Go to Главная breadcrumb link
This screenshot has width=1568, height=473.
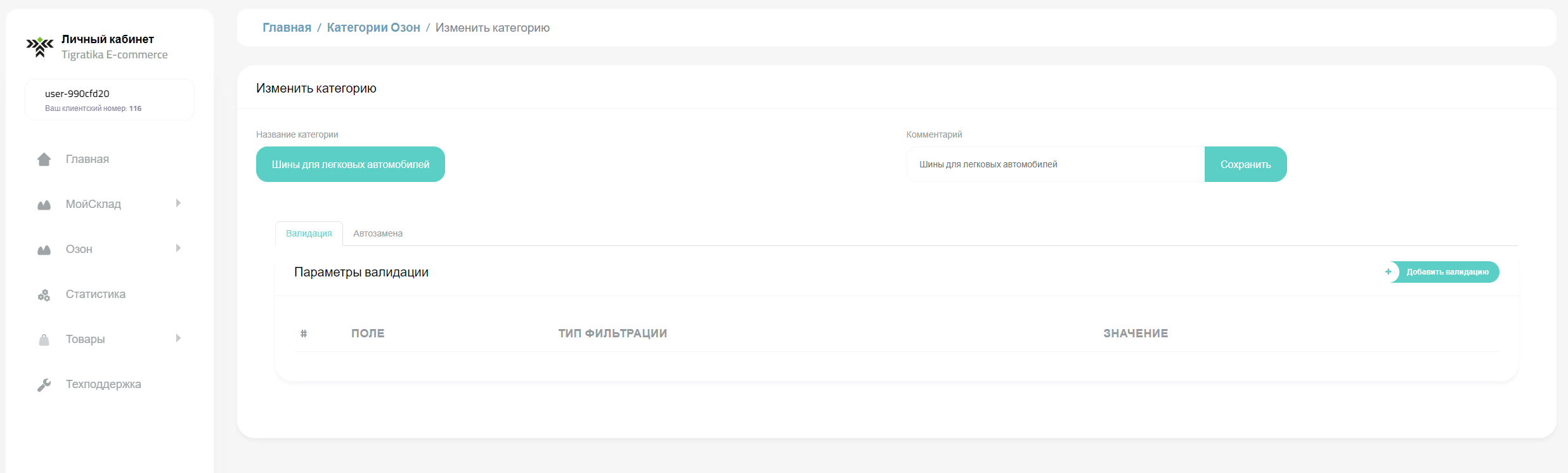(x=287, y=27)
